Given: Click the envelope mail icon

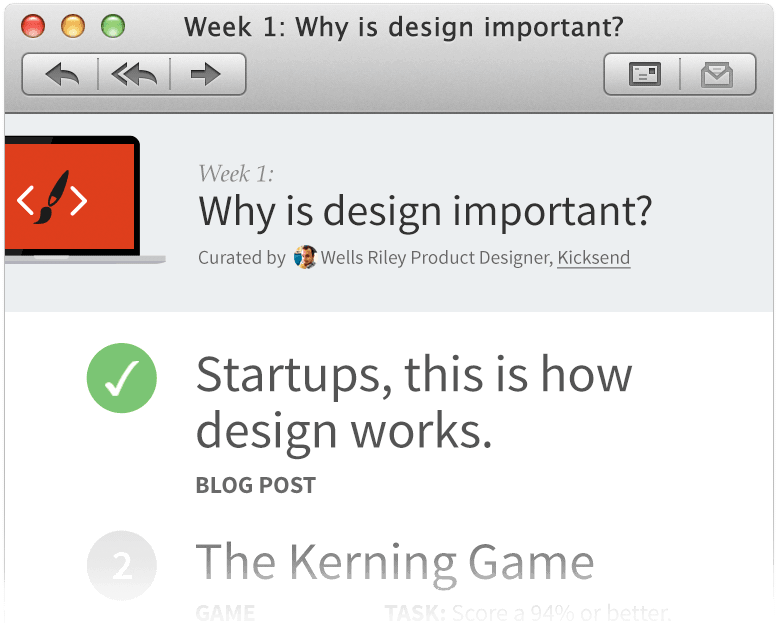Looking at the screenshot, I should coord(717,75).
